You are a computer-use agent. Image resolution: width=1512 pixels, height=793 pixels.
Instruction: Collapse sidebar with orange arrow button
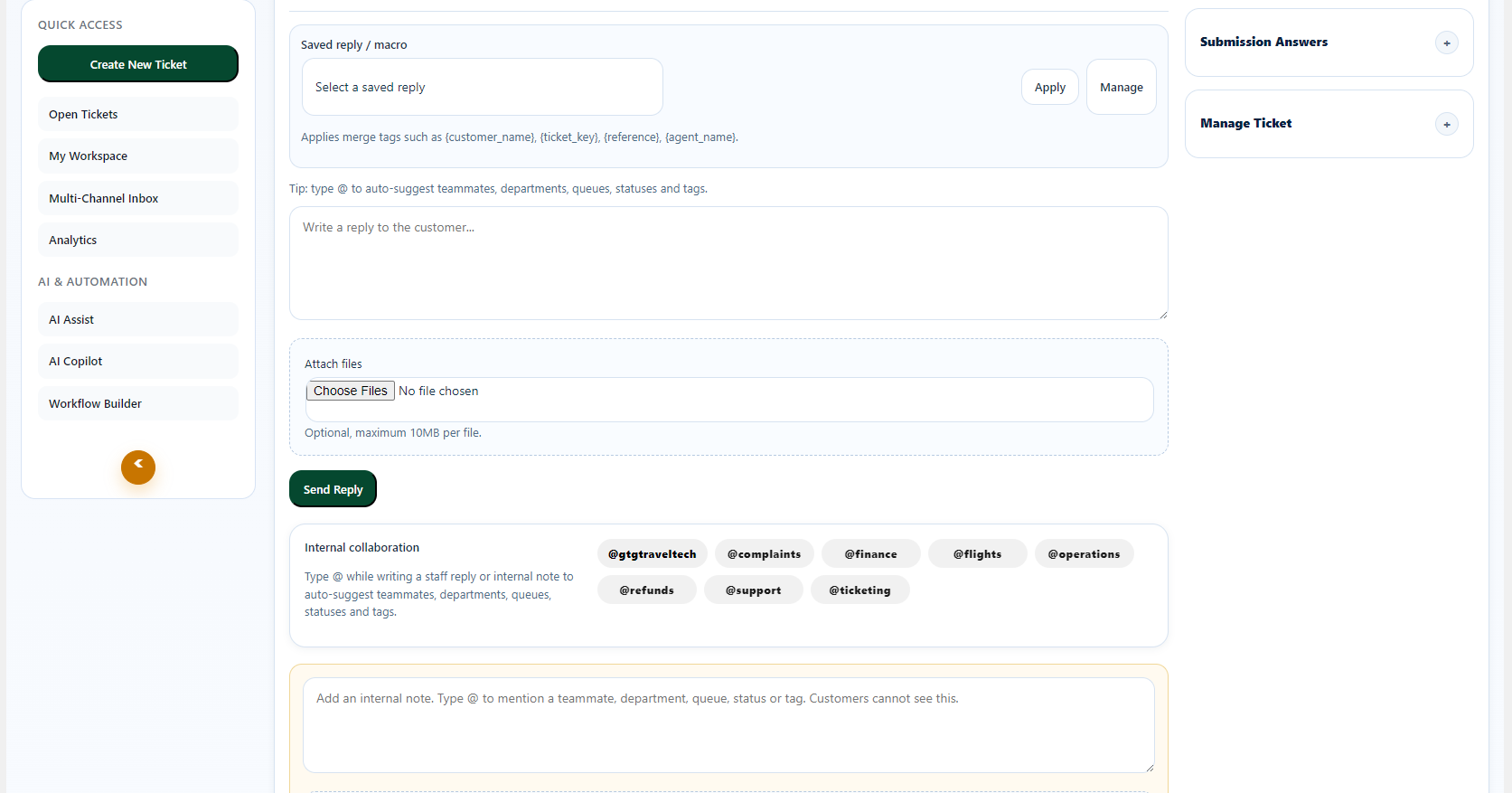pos(138,467)
